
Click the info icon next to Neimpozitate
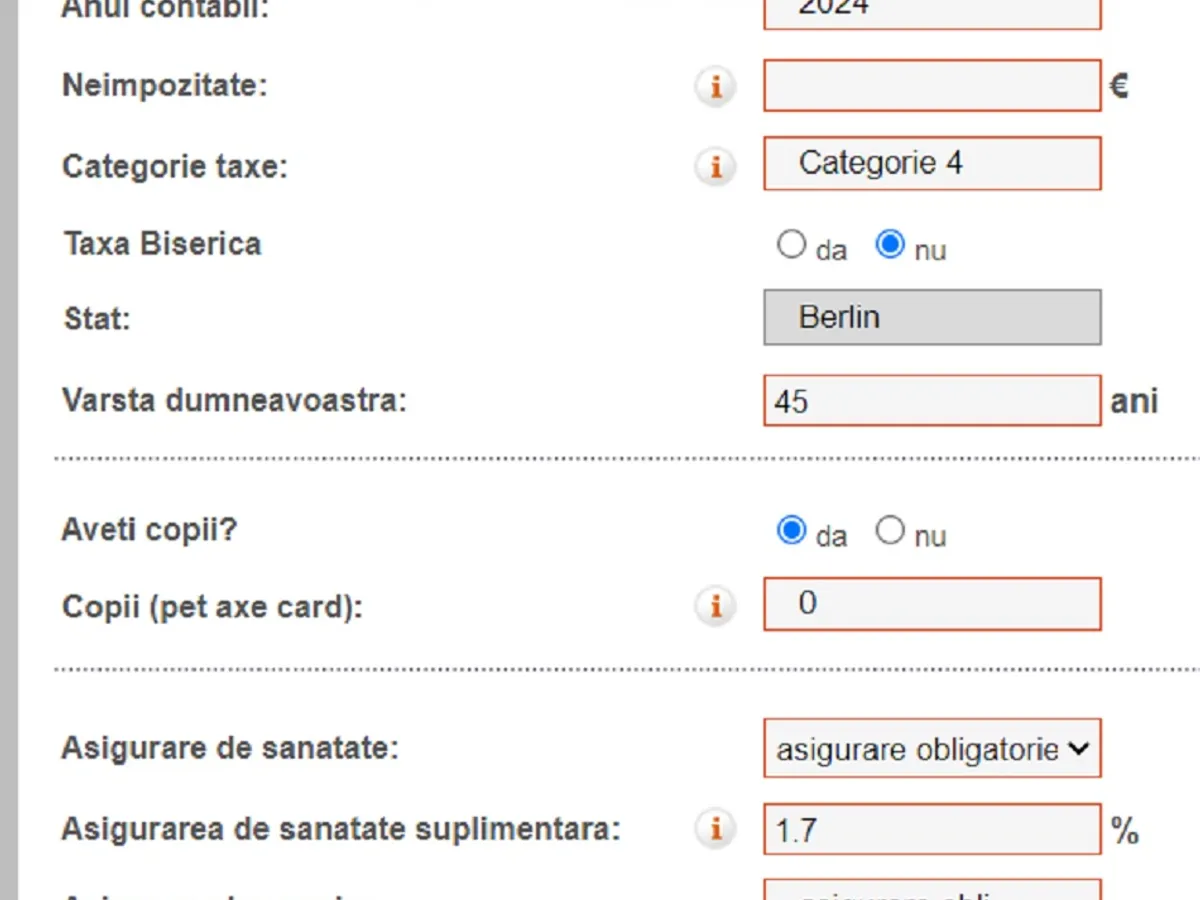(715, 87)
